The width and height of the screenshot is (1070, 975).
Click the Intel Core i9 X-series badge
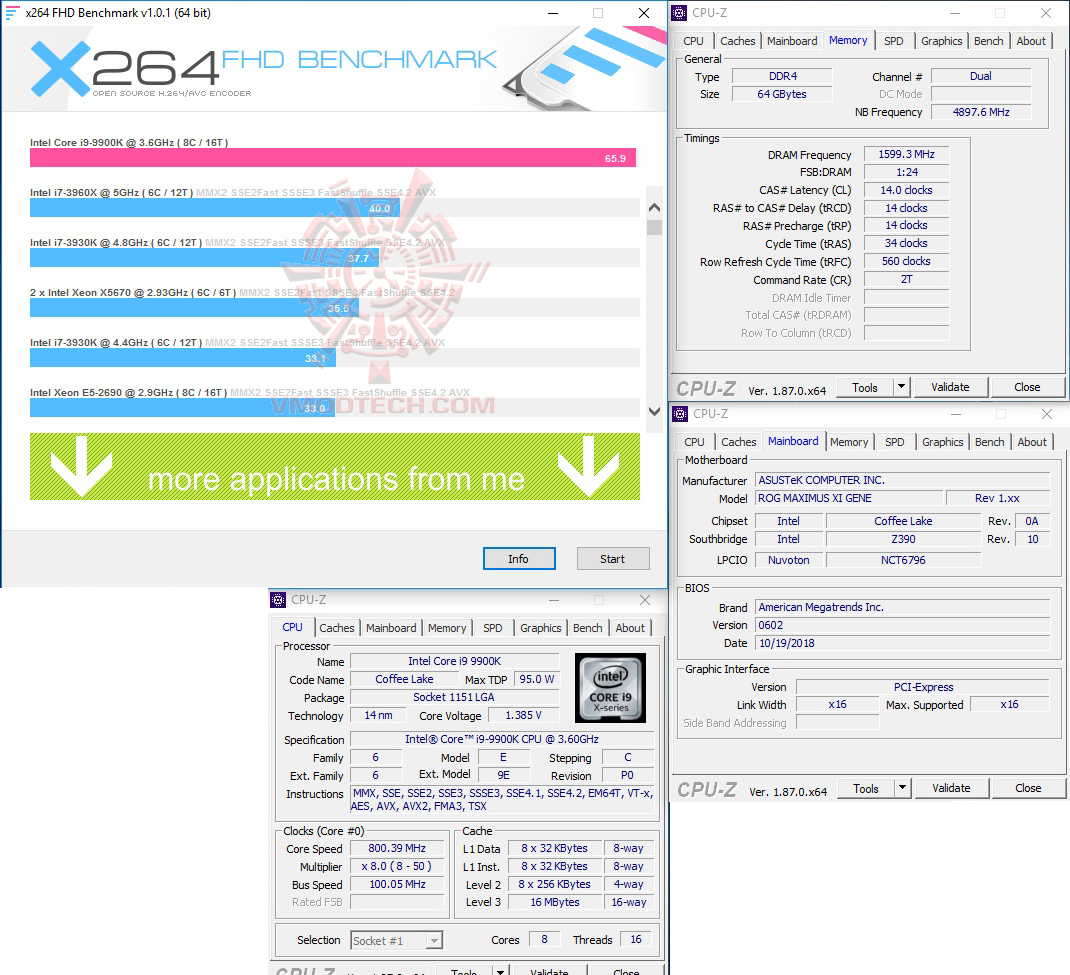[x=610, y=687]
